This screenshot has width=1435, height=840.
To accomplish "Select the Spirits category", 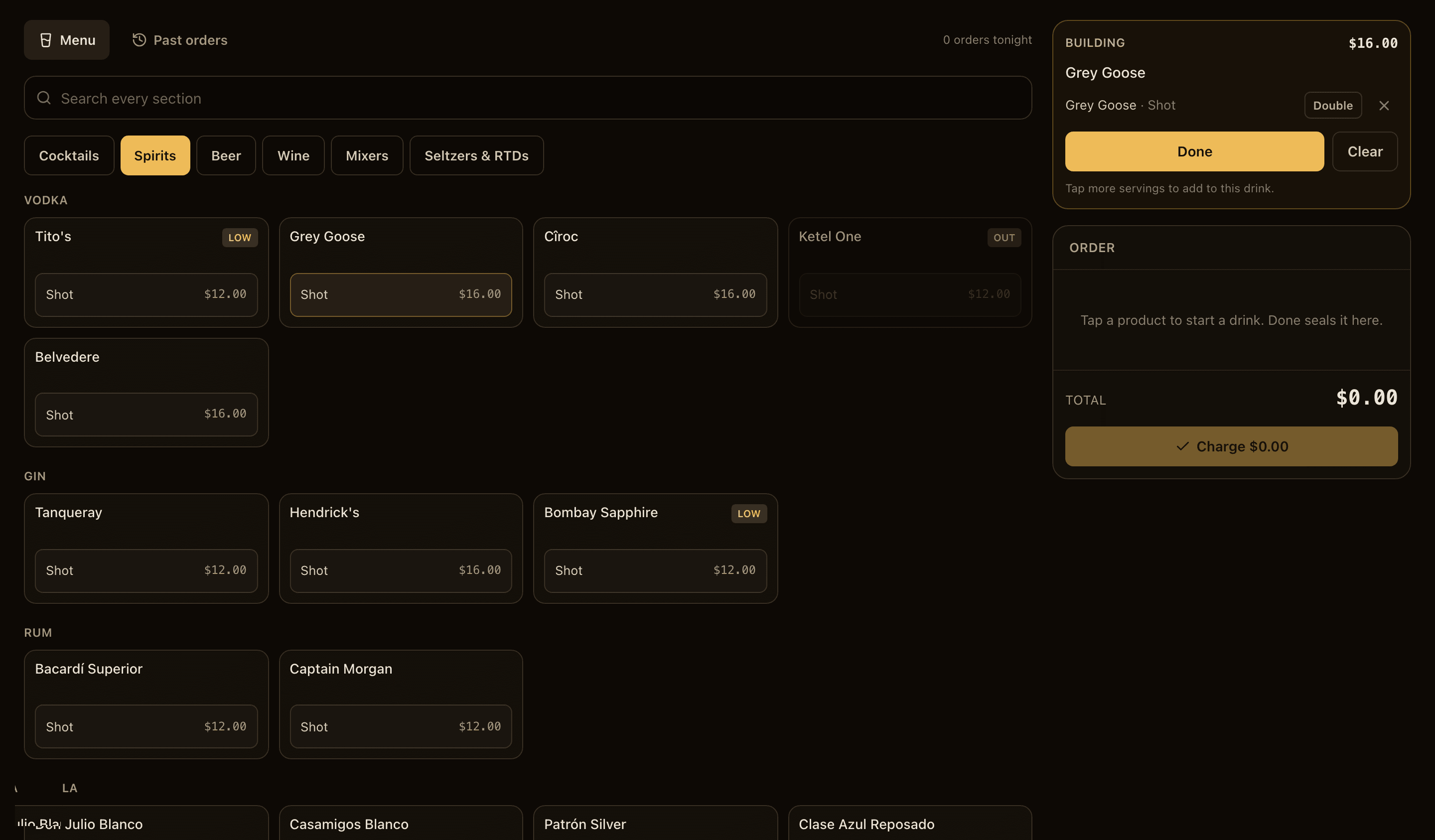I will [155, 155].
